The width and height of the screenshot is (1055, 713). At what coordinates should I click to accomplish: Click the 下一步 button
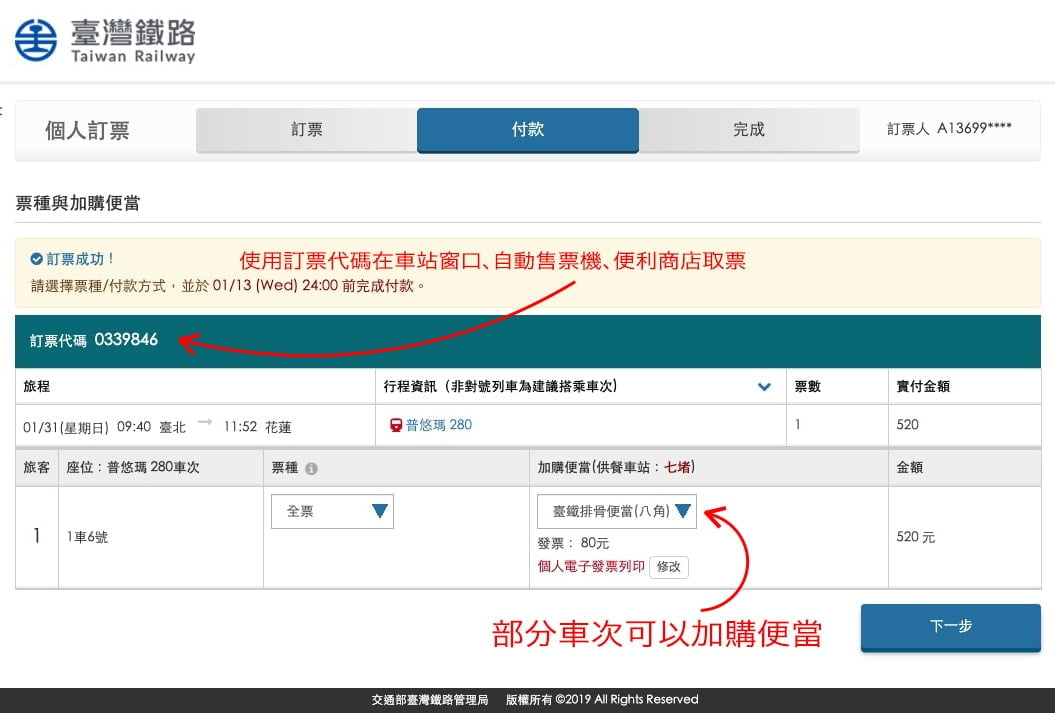click(950, 627)
